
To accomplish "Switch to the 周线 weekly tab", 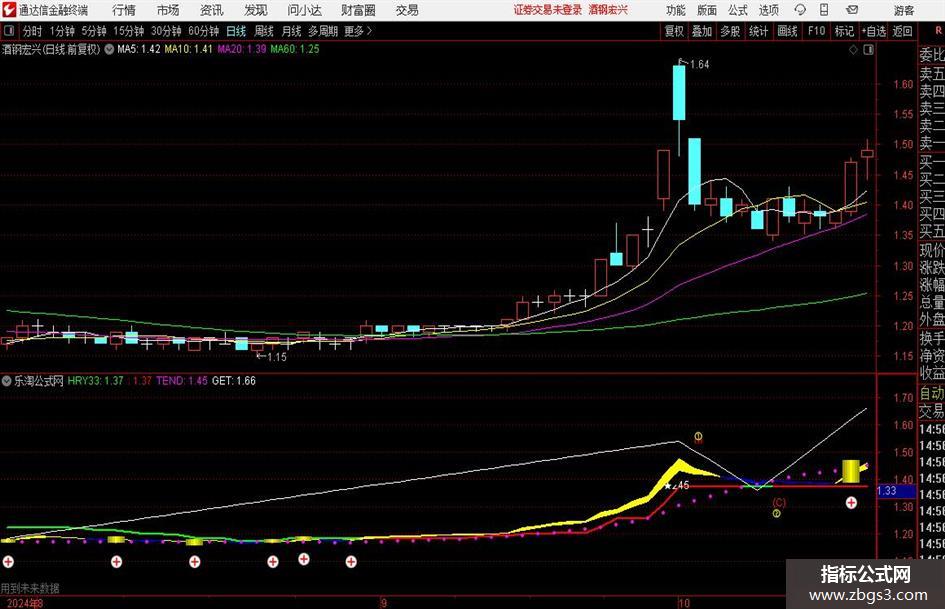I will click(264, 31).
